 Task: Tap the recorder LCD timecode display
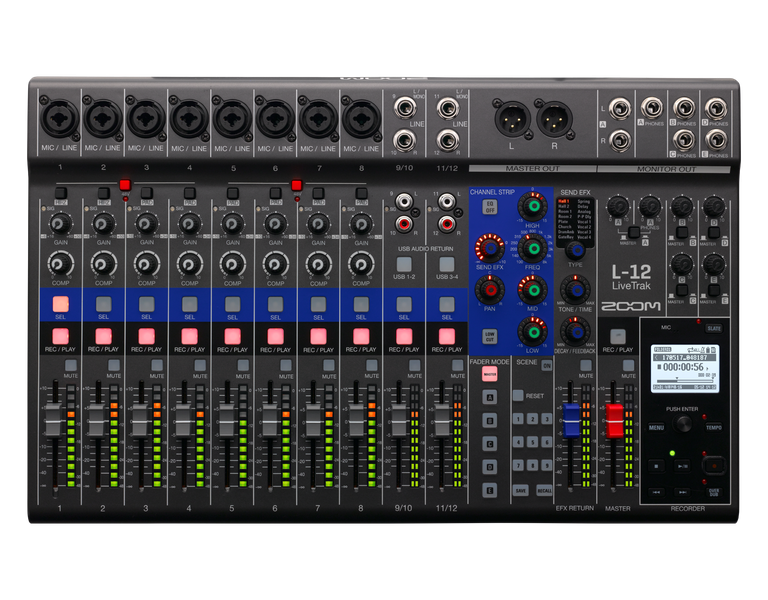[684, 367]
